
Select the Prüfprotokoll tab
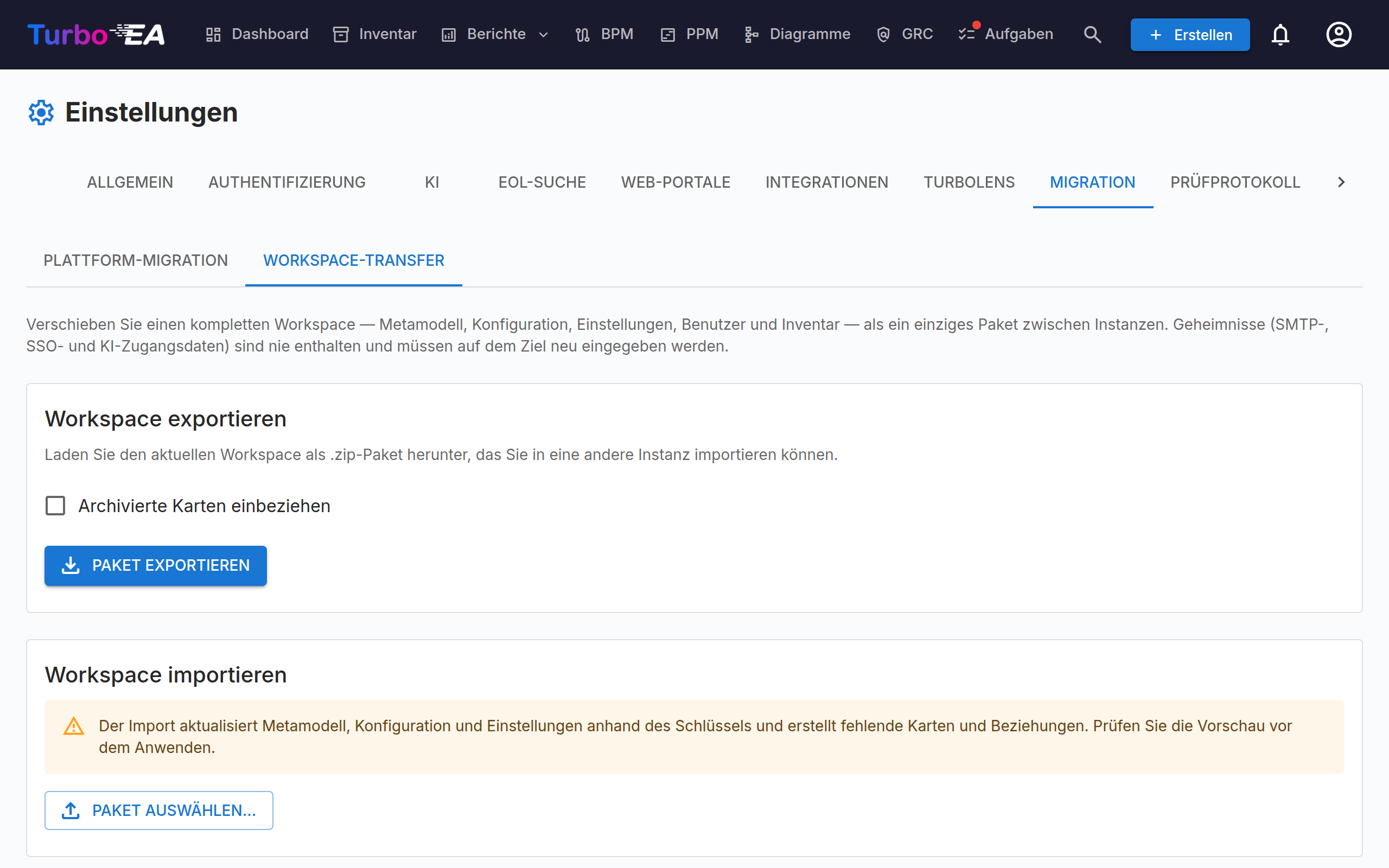coord(1235,182)
